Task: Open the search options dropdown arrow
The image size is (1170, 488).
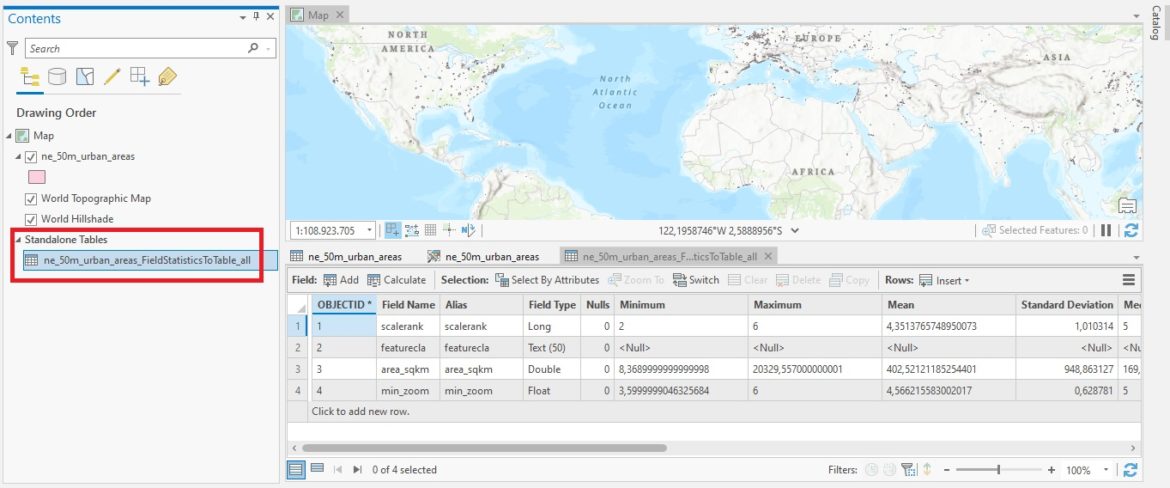Action: pyautogui.click(x=269, y=48)
